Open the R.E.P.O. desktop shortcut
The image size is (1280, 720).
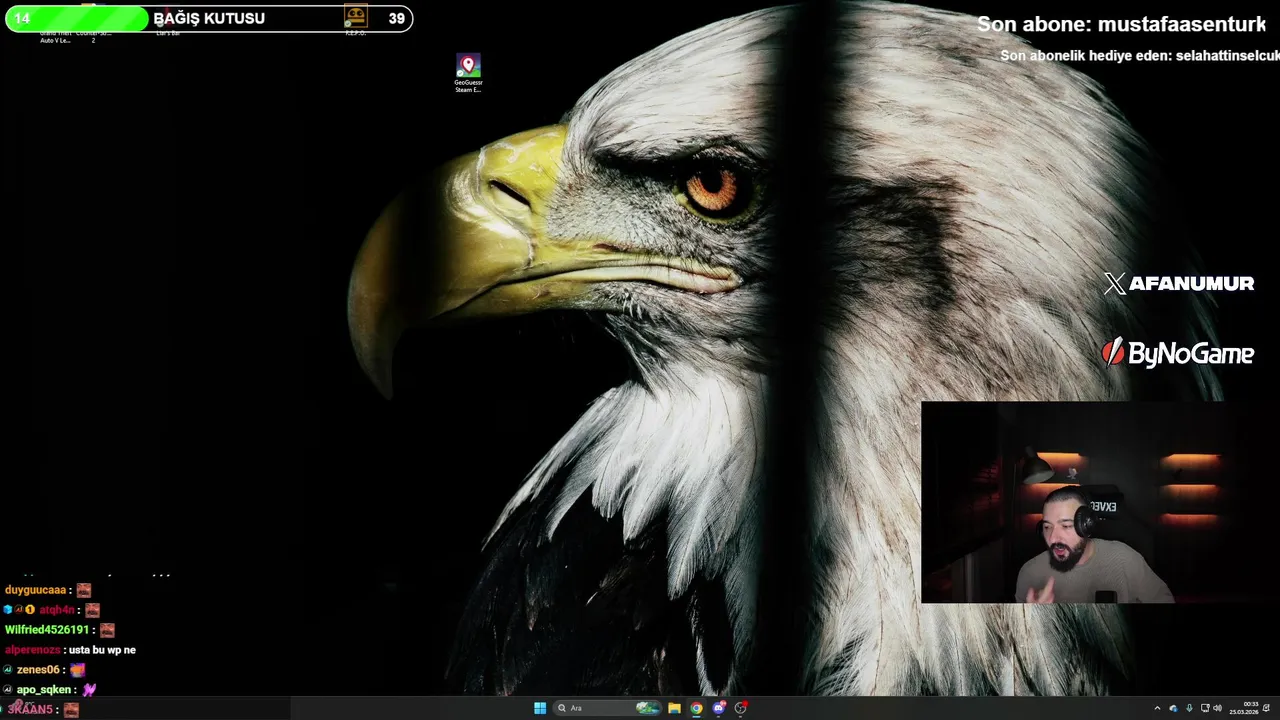[x=356, y=20]
